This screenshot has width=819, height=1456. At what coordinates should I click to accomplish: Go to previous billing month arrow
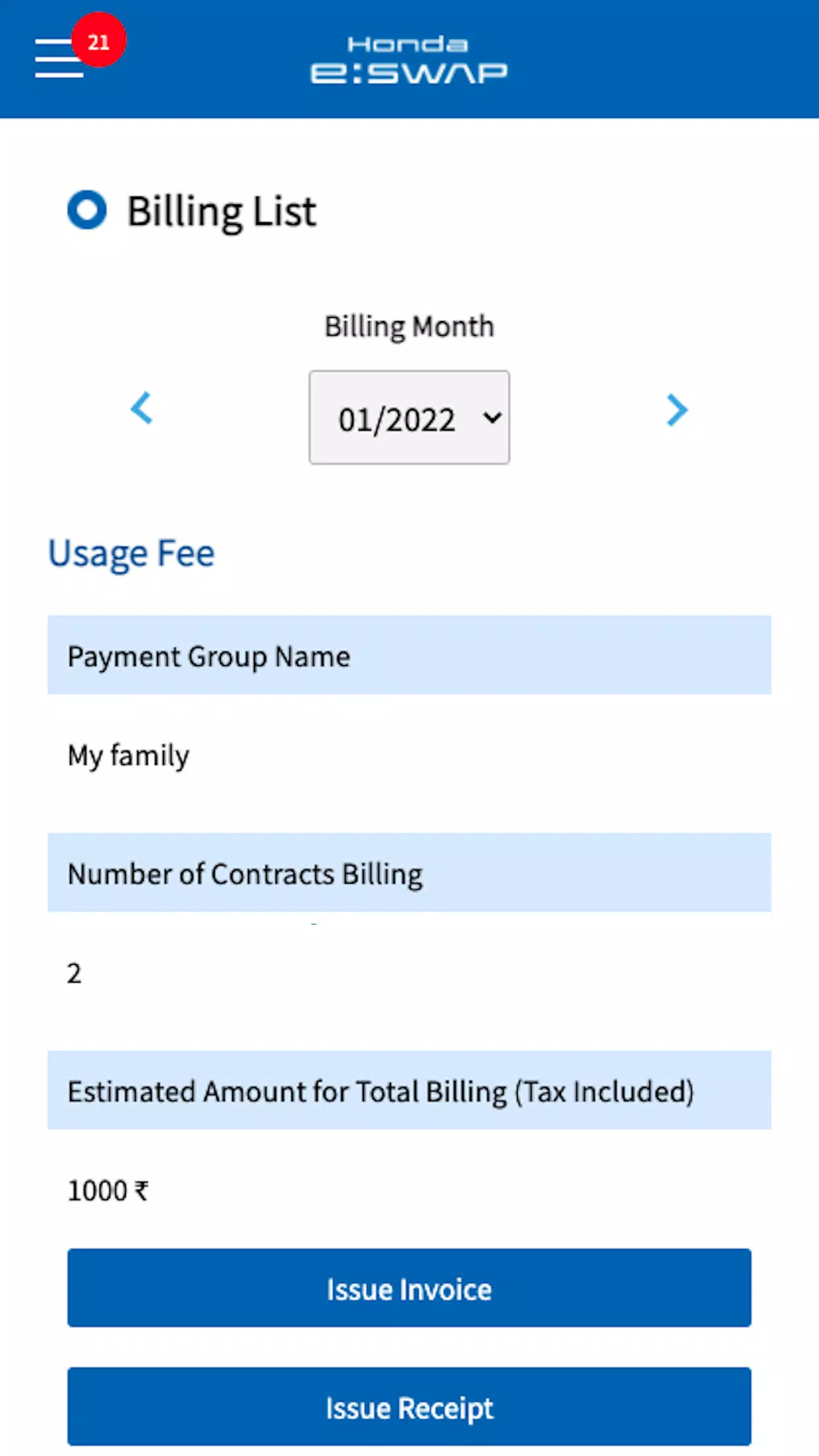click(x=142, y=408)
